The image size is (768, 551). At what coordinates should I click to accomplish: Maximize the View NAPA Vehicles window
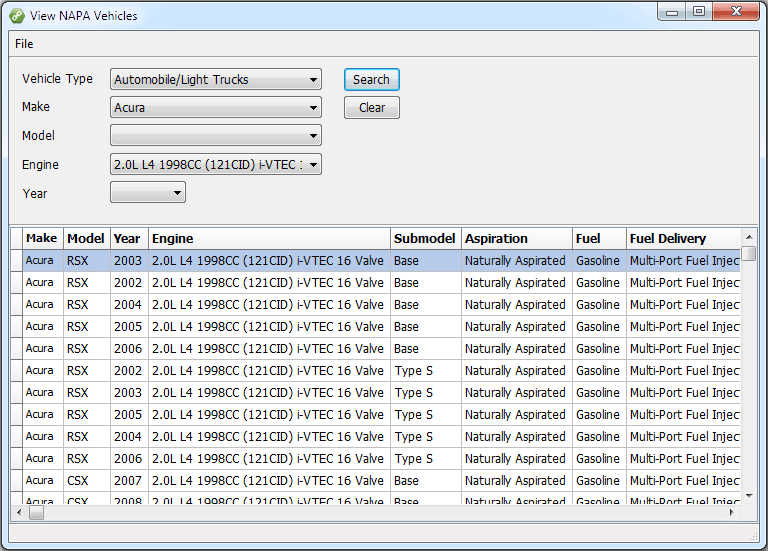pyautogui.click(x=698, y=12)
